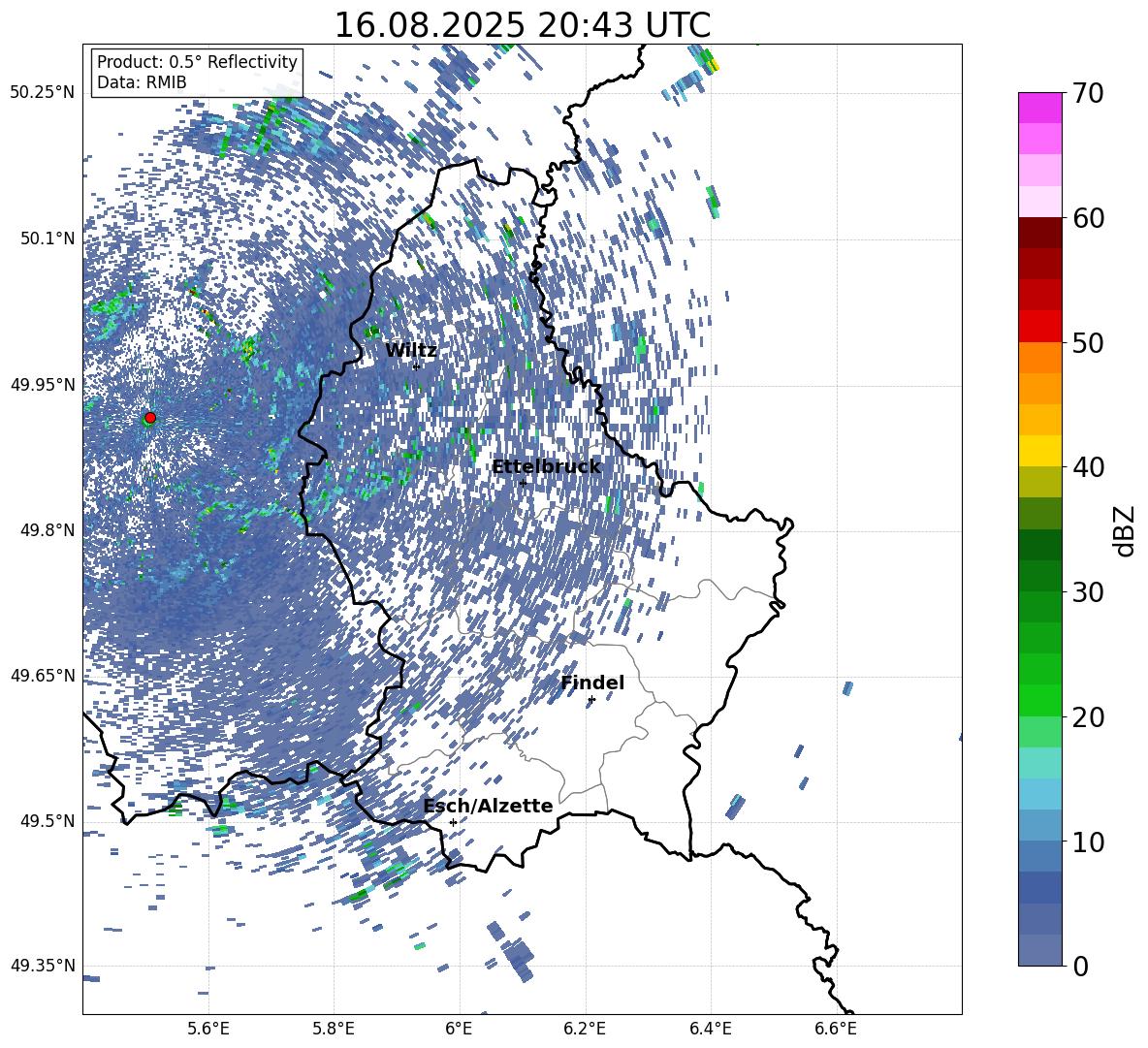Click the 6°E longitude label
This screenshot has width=1148, height=1048.
pyautogui.click(x=459, y=1029)
